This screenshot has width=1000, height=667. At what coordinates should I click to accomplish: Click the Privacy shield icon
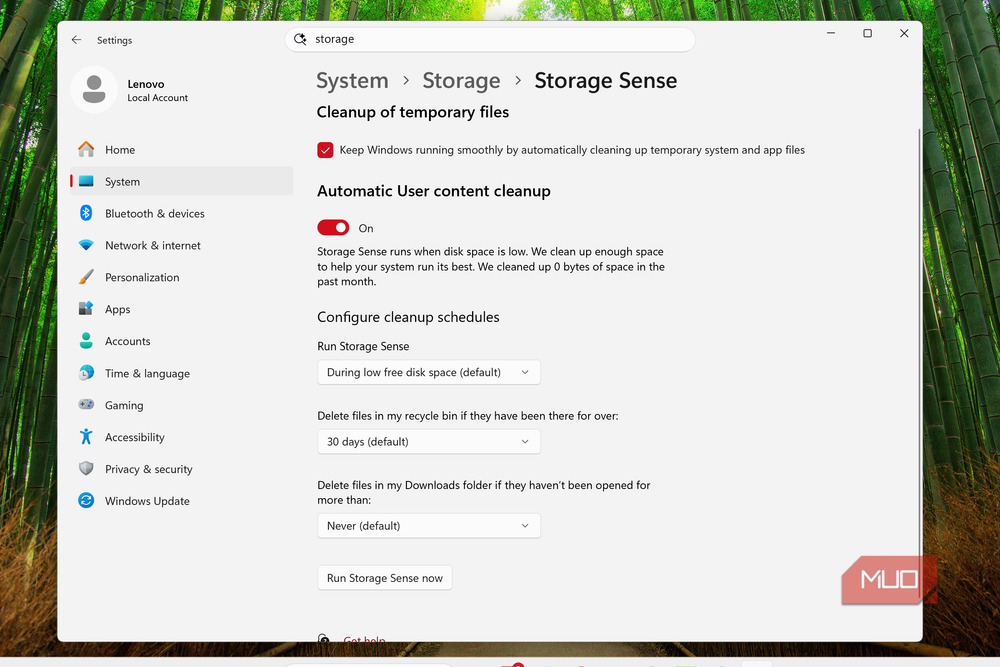pyautogui.click(x=86, y=469)
